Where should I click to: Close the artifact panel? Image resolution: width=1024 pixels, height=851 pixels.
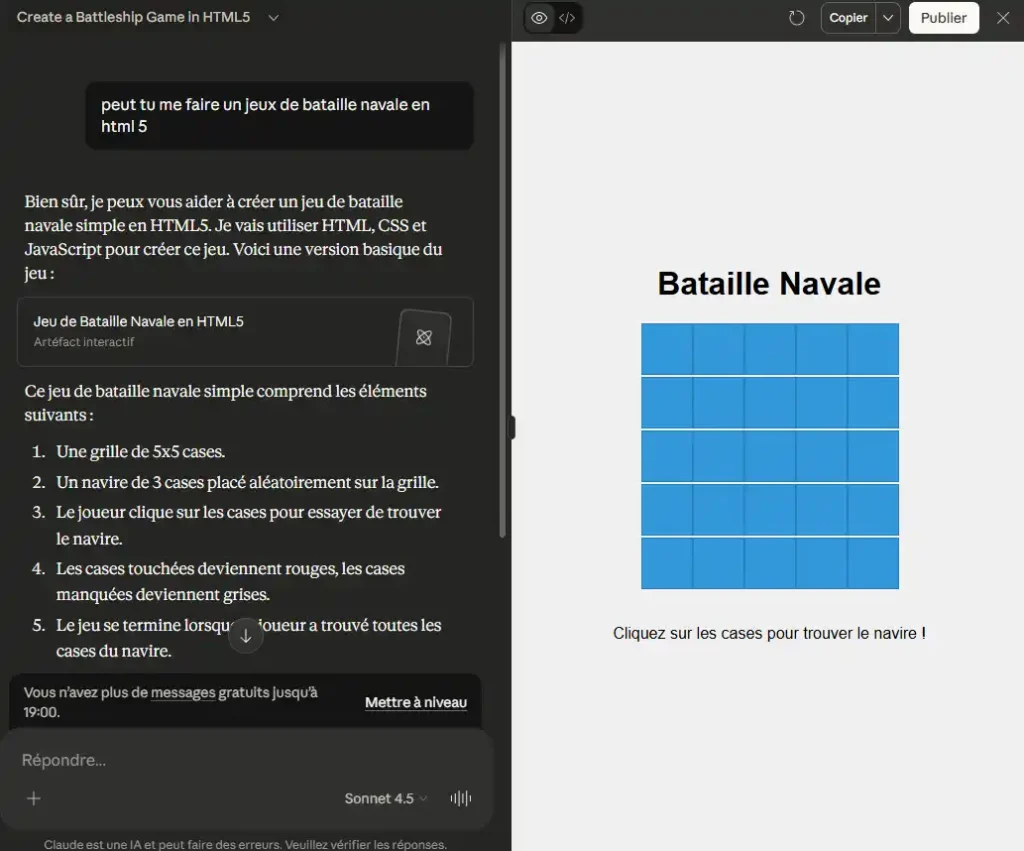pyautogui.click(x=1003, y=18)
